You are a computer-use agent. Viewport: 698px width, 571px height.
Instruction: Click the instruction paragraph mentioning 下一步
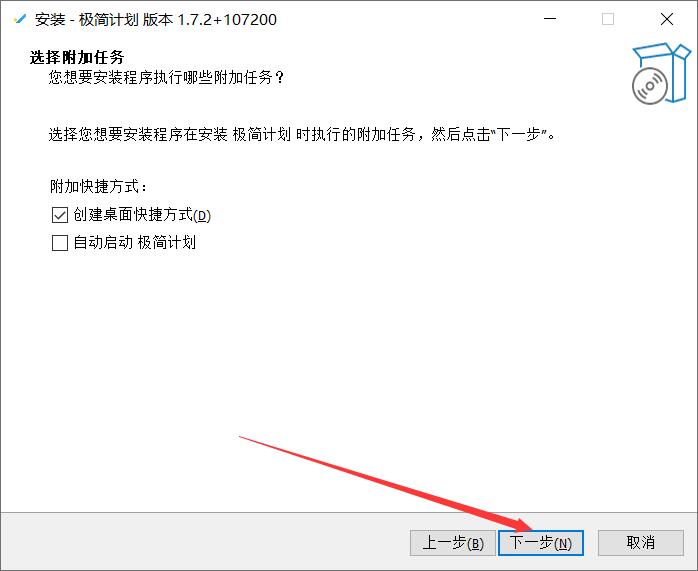pyautogui.click(x=302, y=134)
